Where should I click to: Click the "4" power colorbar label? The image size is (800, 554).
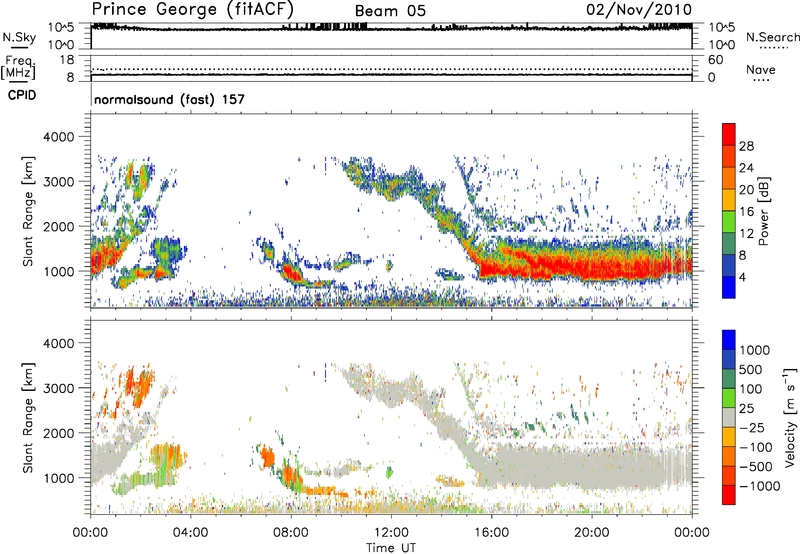point(743,277)
